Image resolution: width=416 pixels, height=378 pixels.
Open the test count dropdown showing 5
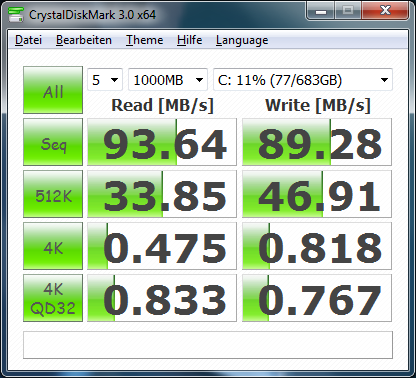pyautogui.click(x=105, y=80)
